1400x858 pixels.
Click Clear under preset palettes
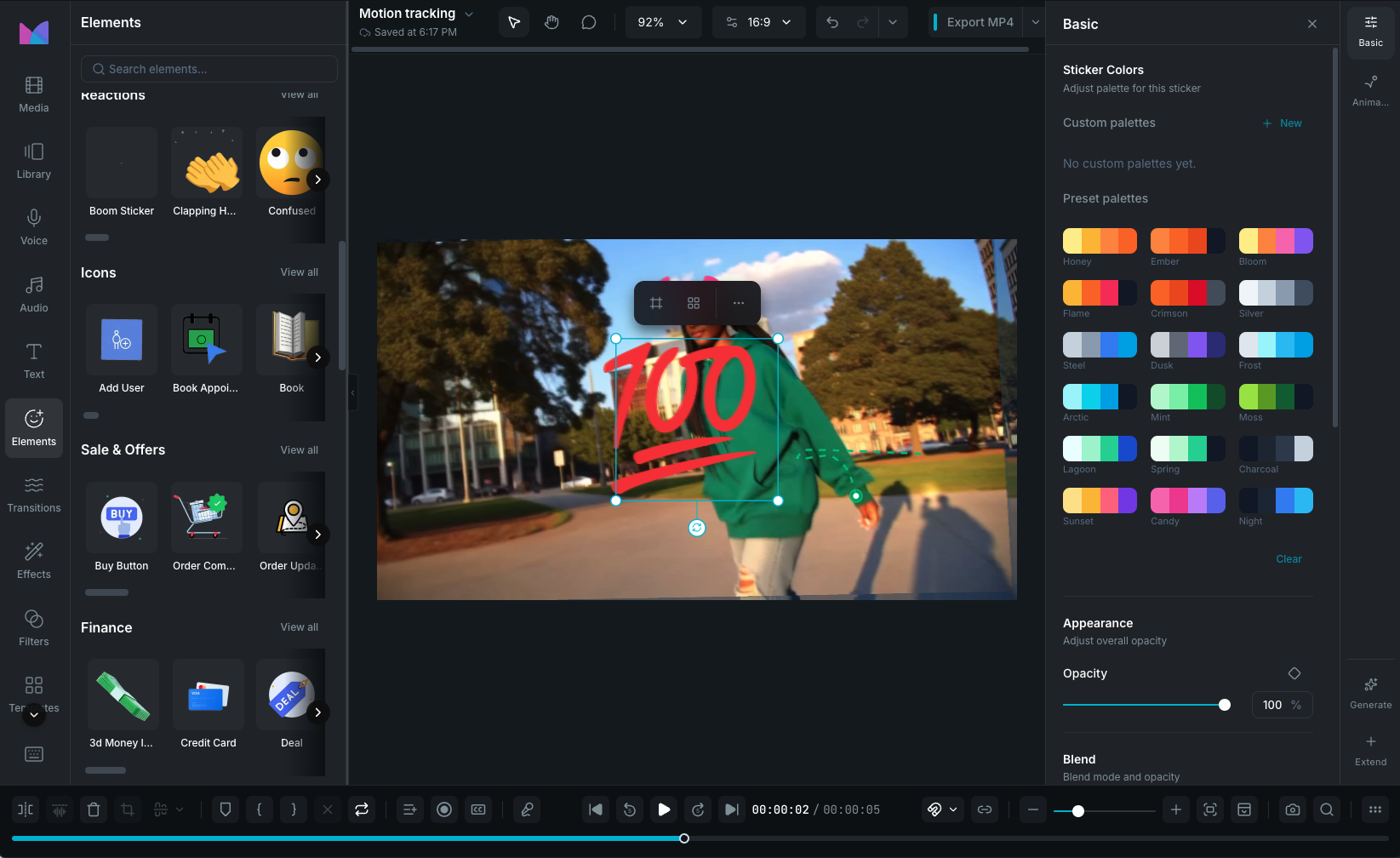point(1289,559)
